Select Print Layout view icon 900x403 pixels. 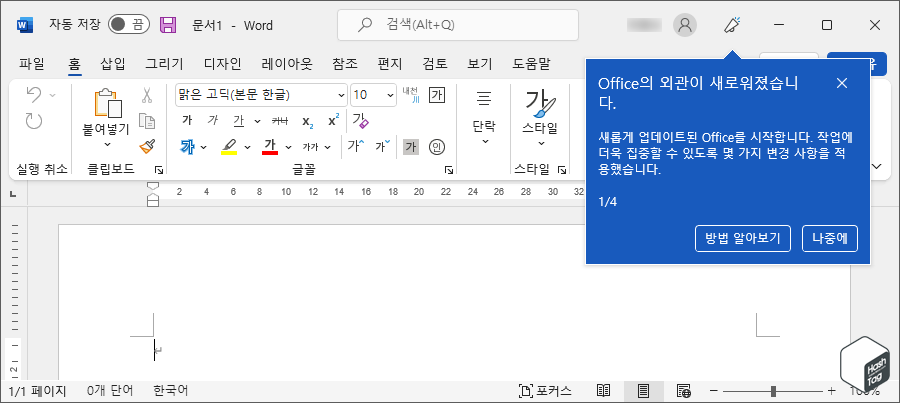pos(643,391)
